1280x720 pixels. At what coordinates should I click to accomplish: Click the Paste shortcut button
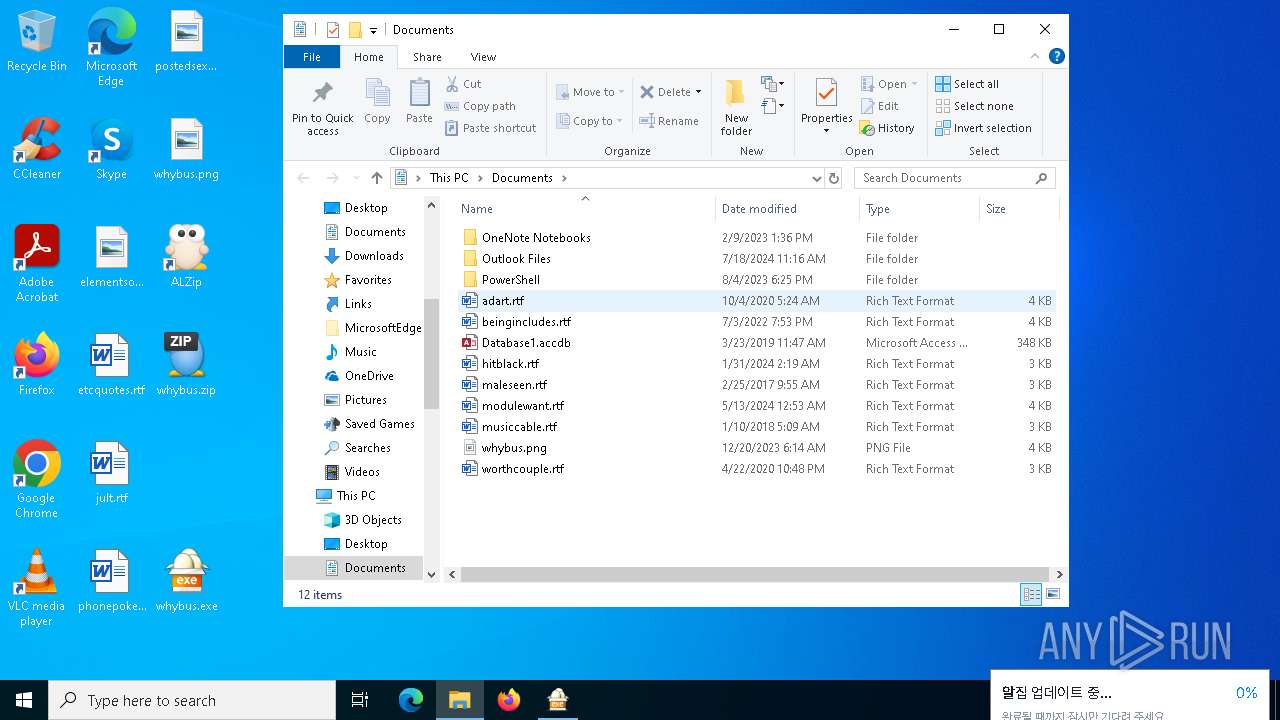pyautogui.click(x=490, y=128)
